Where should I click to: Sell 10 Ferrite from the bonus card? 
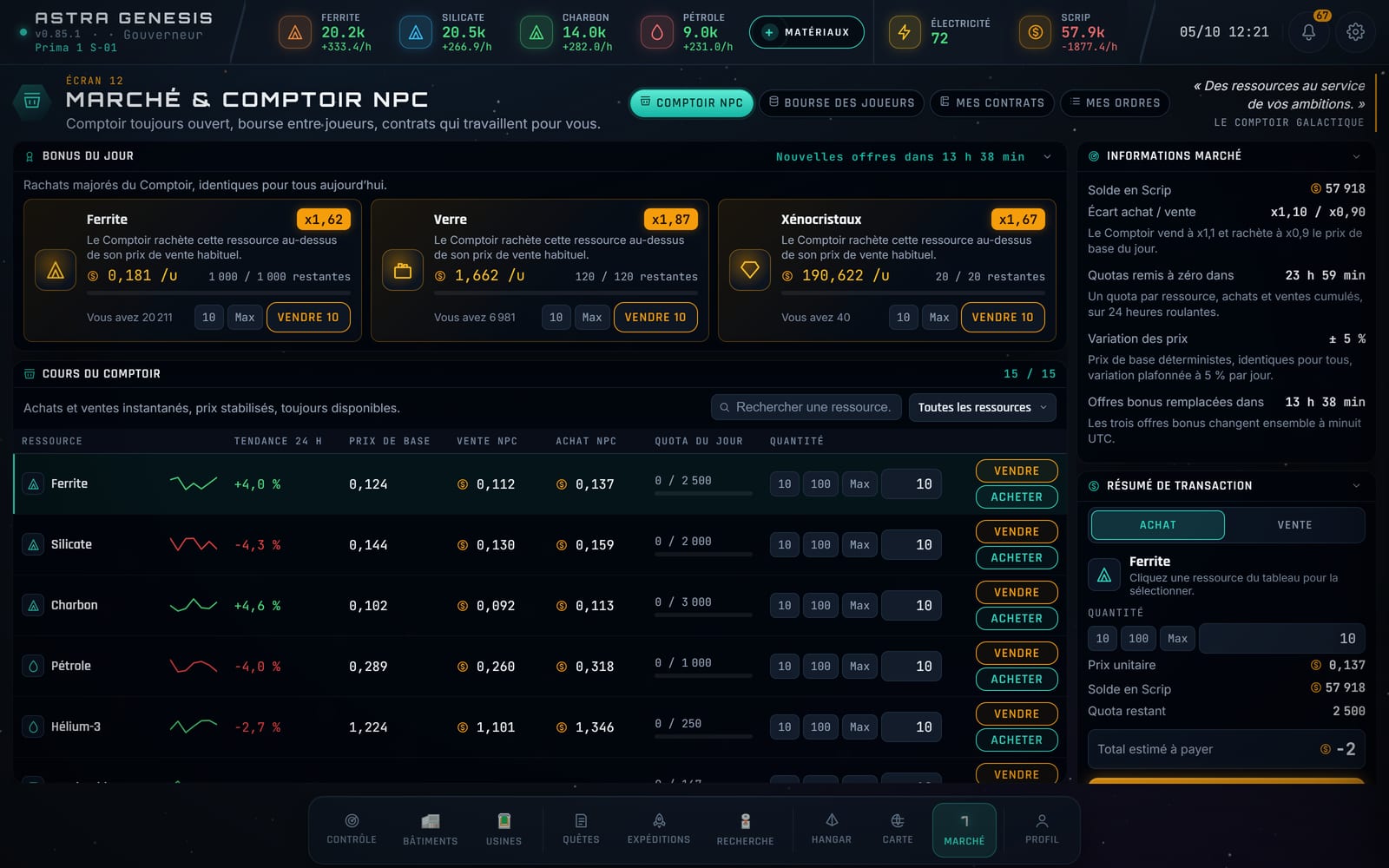click(x=308, y=318)
